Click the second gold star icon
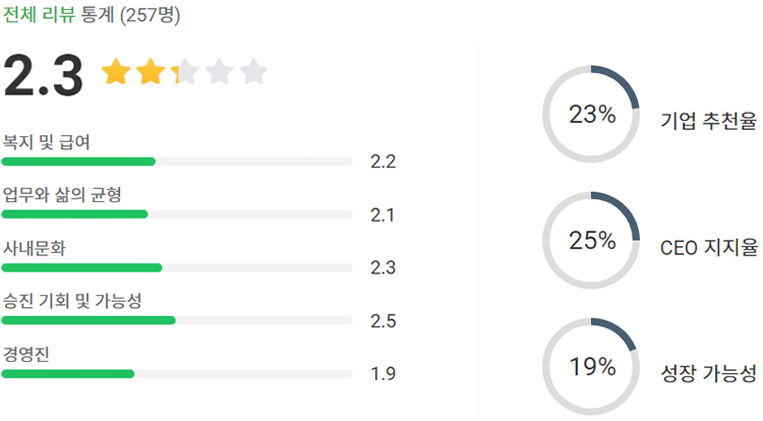Viewport: 763px width, 421px height. 151,73
